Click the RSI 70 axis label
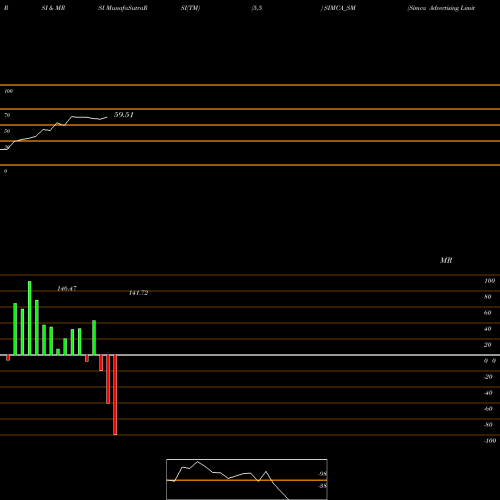The image size is (500, 500). pyautogui.click(x=7, y=115)
